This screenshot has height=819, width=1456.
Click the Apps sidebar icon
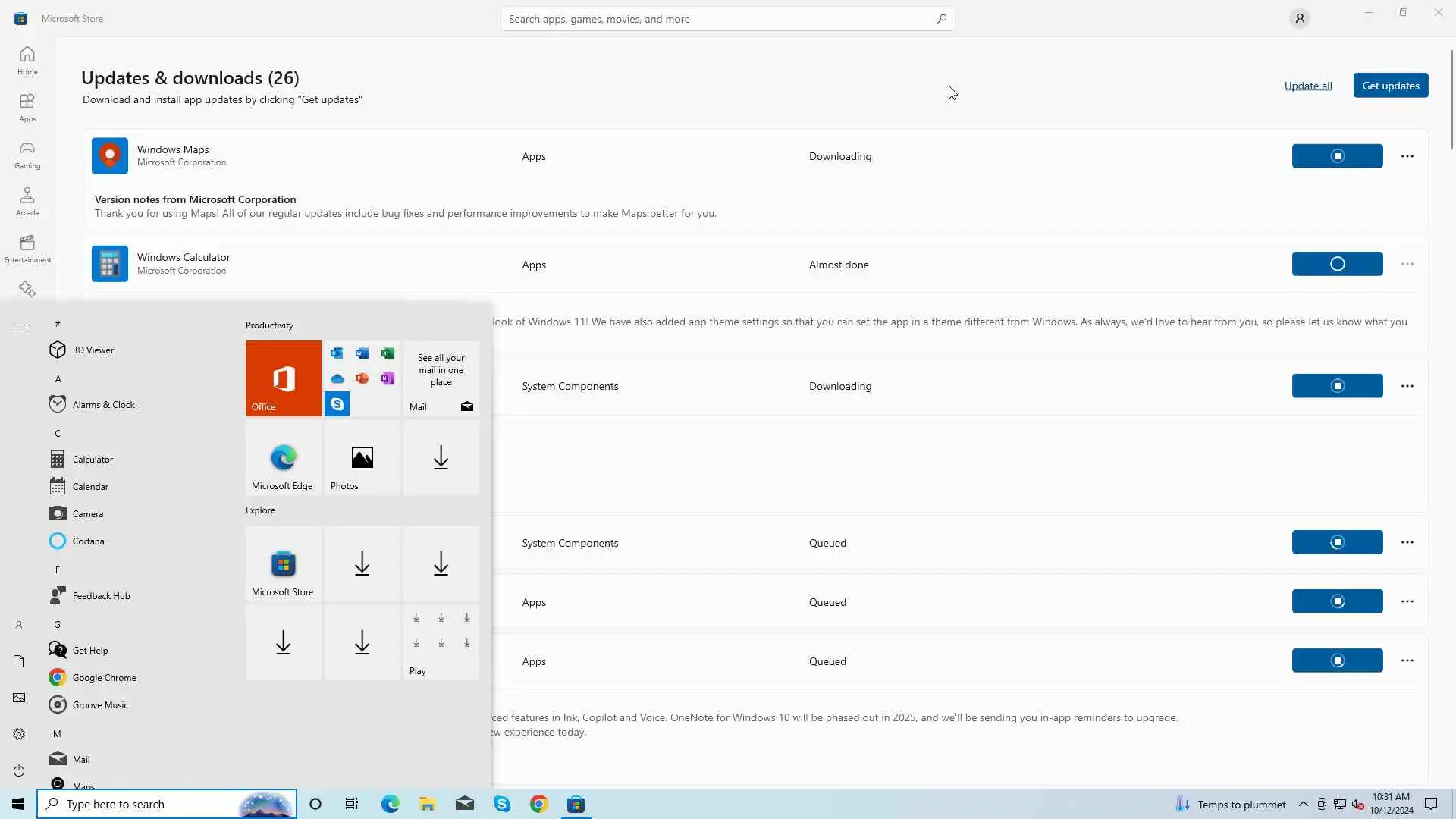coord(27,108)
